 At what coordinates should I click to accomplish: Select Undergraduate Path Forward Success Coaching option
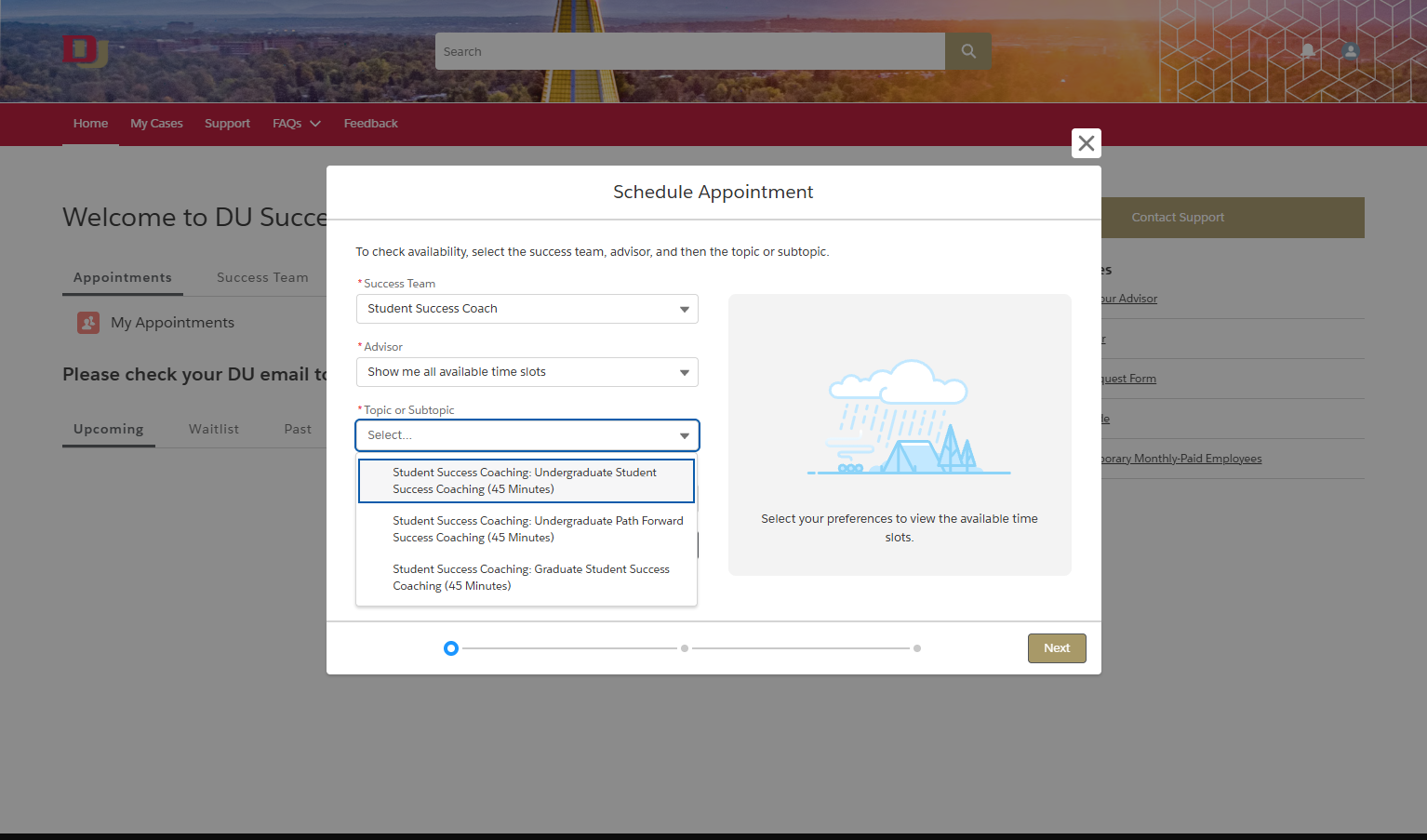[x=527, y=529]
